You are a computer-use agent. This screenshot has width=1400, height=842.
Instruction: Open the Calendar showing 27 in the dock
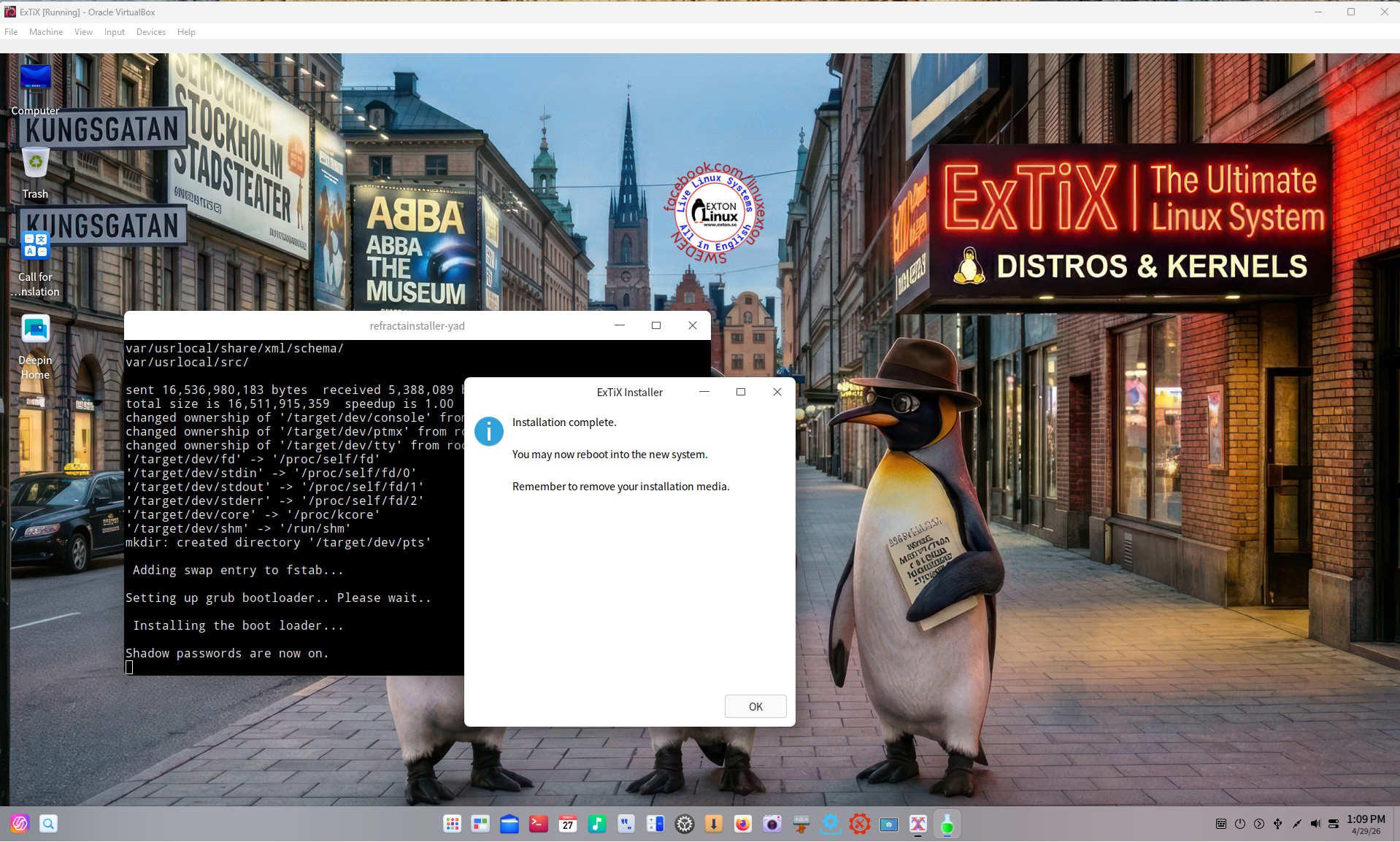pyautogui.click(x=568, y=824)
